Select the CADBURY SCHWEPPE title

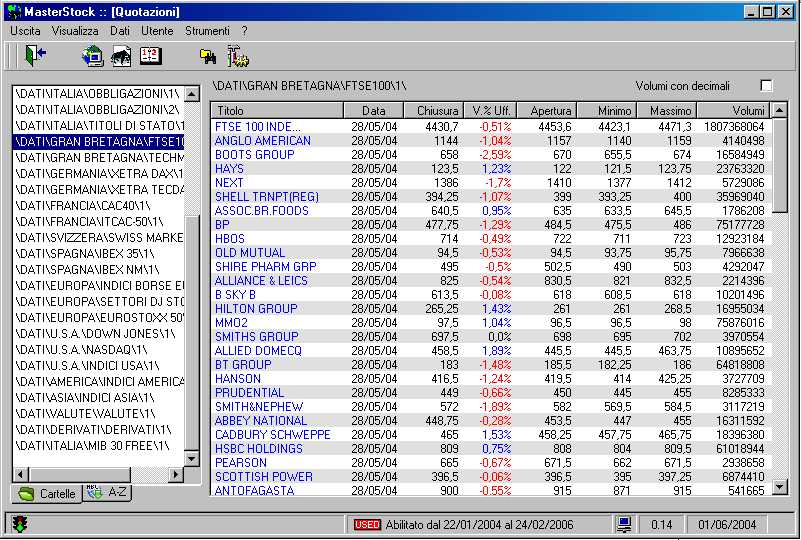pos(273,435)
